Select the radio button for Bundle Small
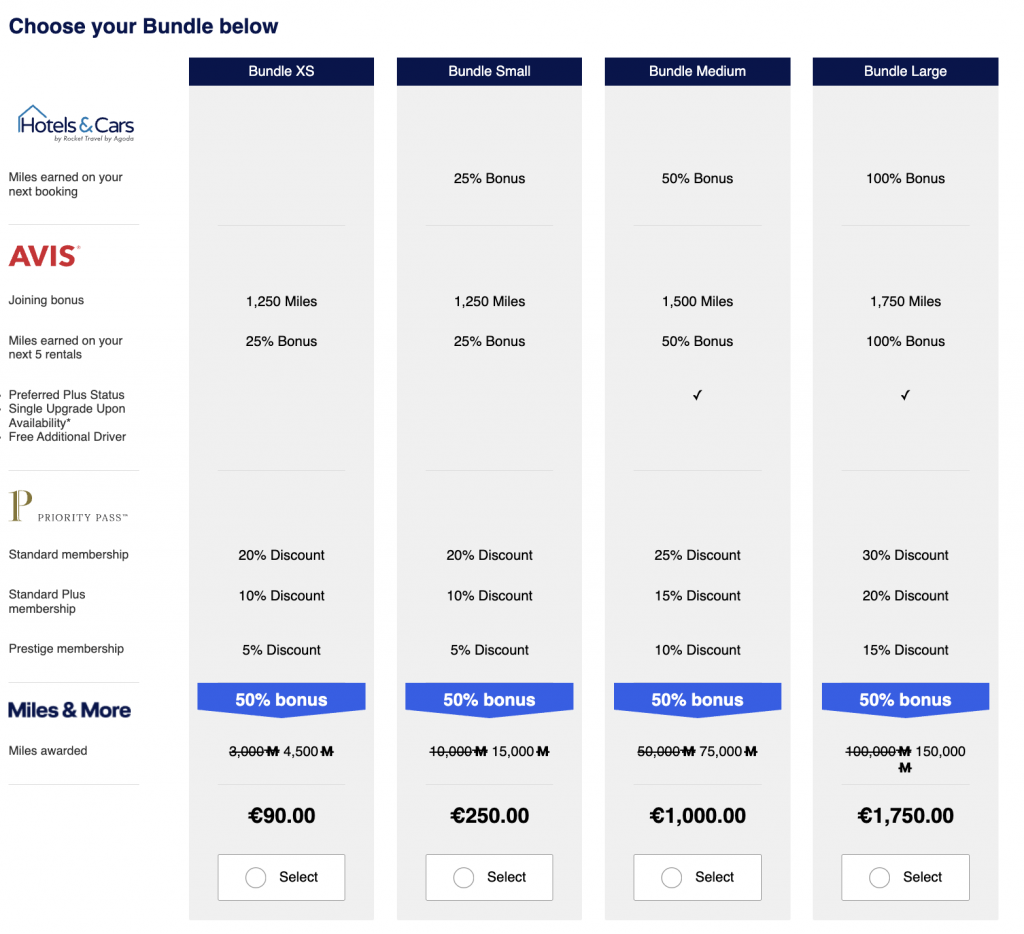1024x934 pixels. pyautogui.click(x=463, y=877)
